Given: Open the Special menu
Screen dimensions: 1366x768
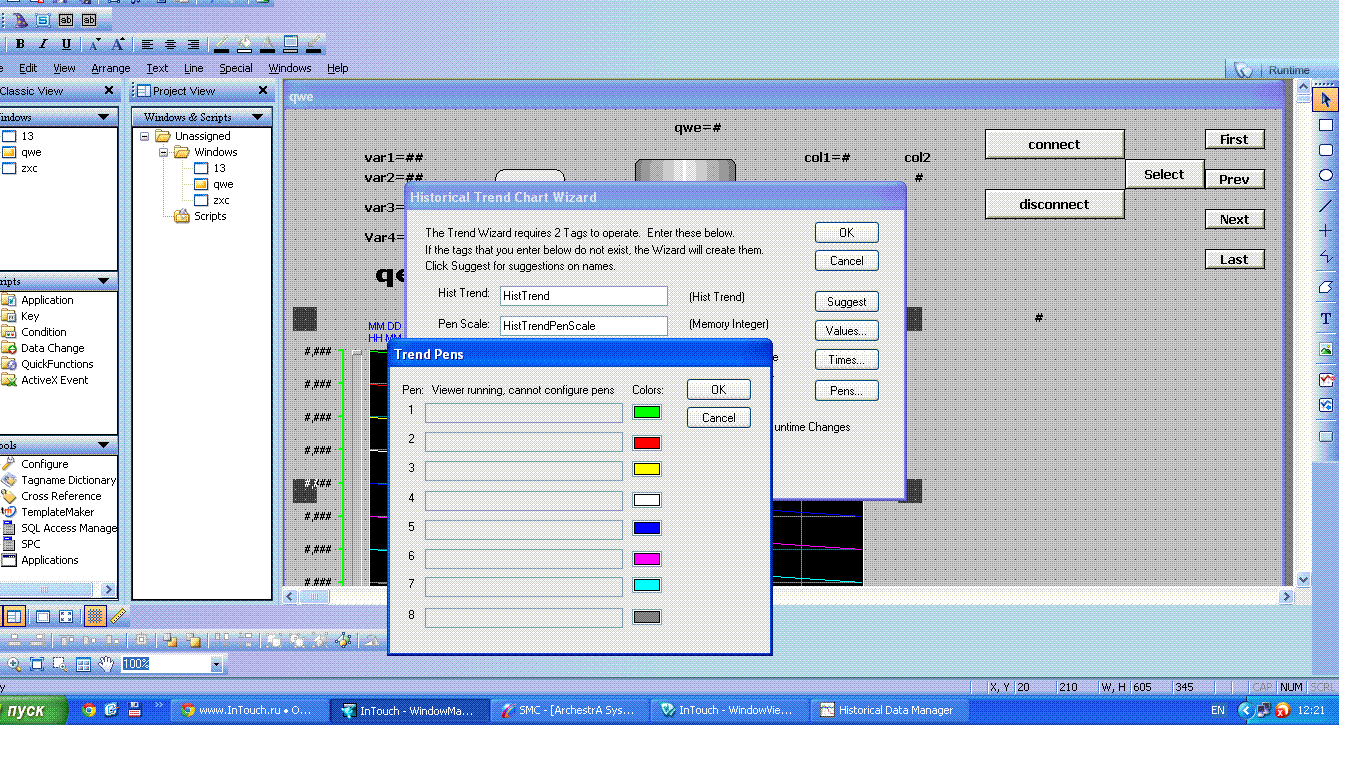Looking at the screenshot, I should pos(236,68).
